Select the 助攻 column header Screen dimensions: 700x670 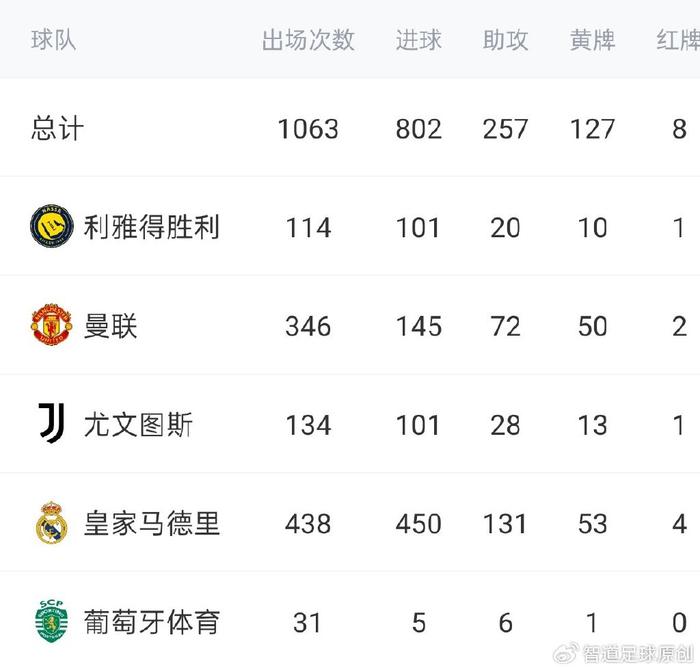click(x=505, y=40)
